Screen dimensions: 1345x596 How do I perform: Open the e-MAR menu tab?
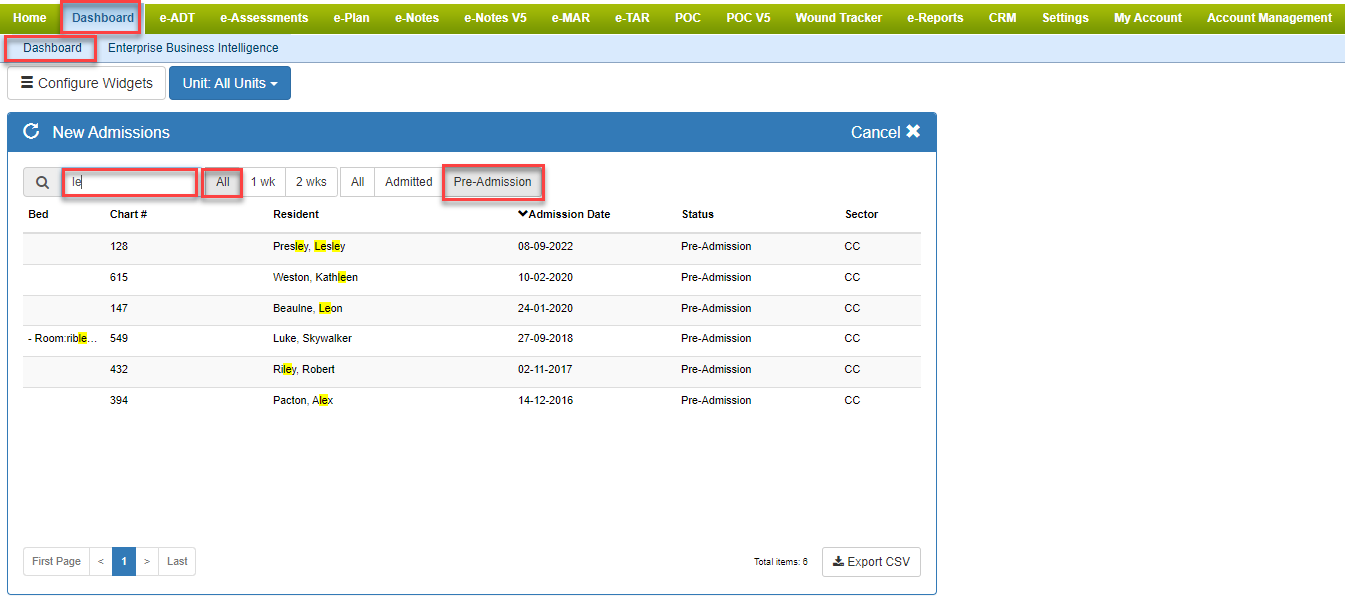coord(570,18)
